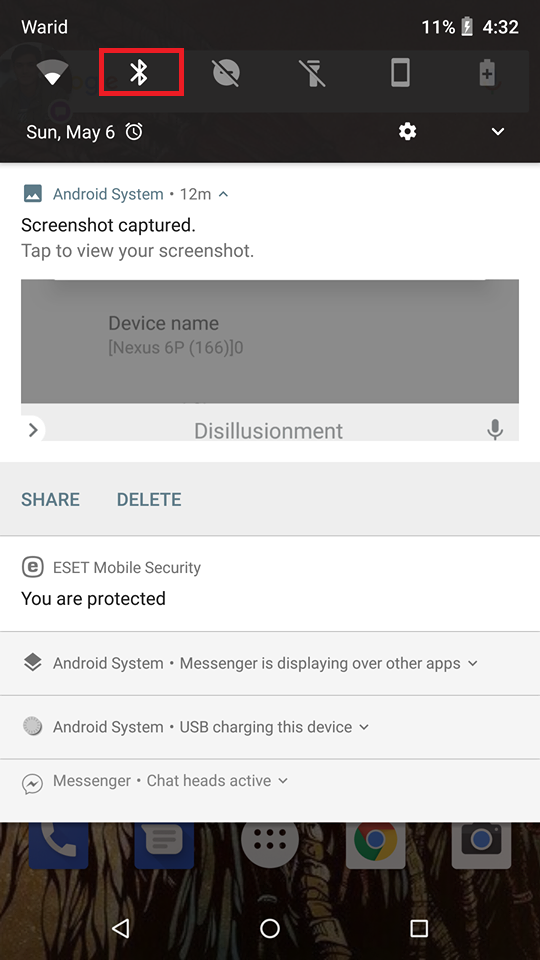Expand the quick settings panel chevron
Viewport: 540px width, 960px height.
tap(498, 132)
